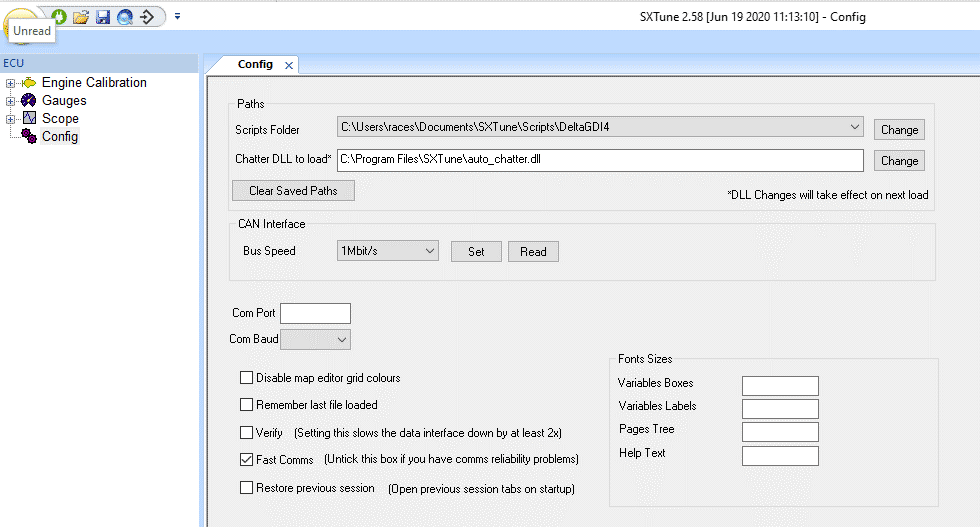
Task: Select the Engine Calibration engine icon
Action: [x=28, y=83]
